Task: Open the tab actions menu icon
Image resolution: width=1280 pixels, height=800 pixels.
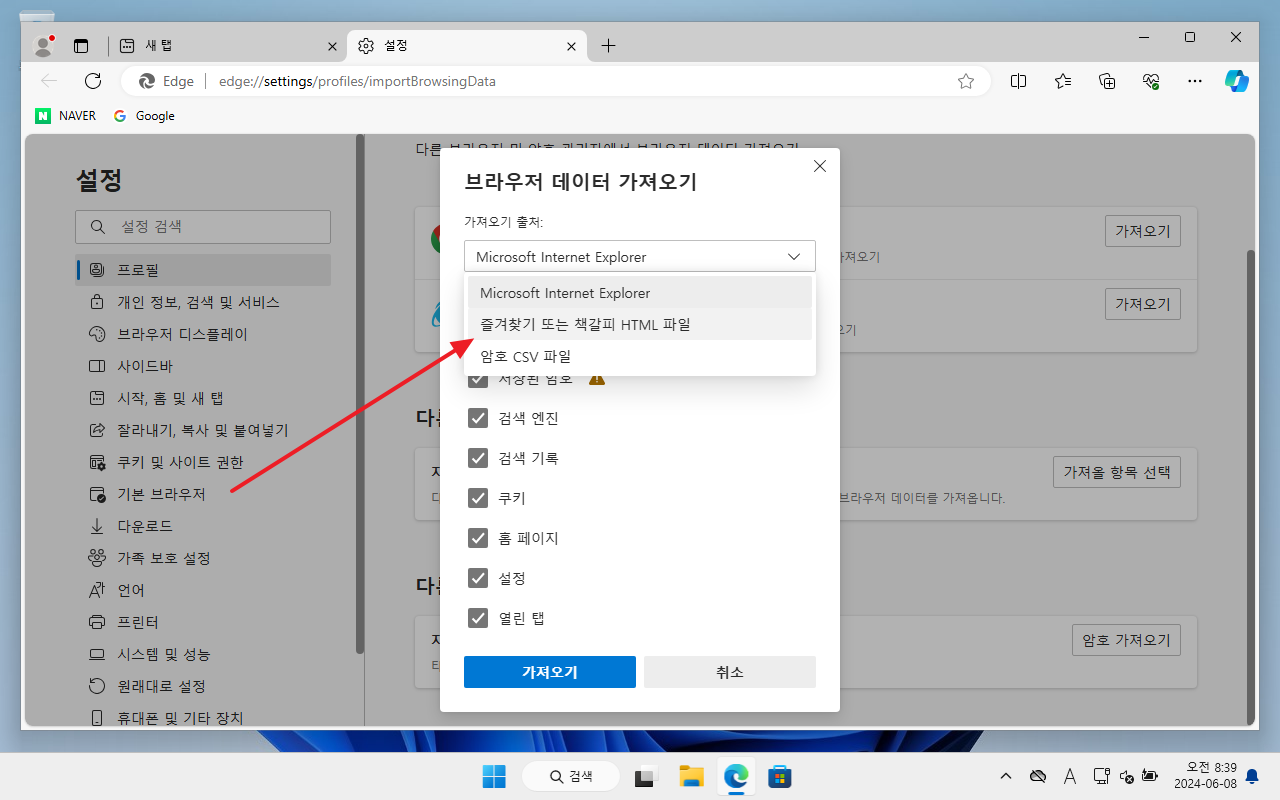Action: pyautogui.click(x=81, y=46)
